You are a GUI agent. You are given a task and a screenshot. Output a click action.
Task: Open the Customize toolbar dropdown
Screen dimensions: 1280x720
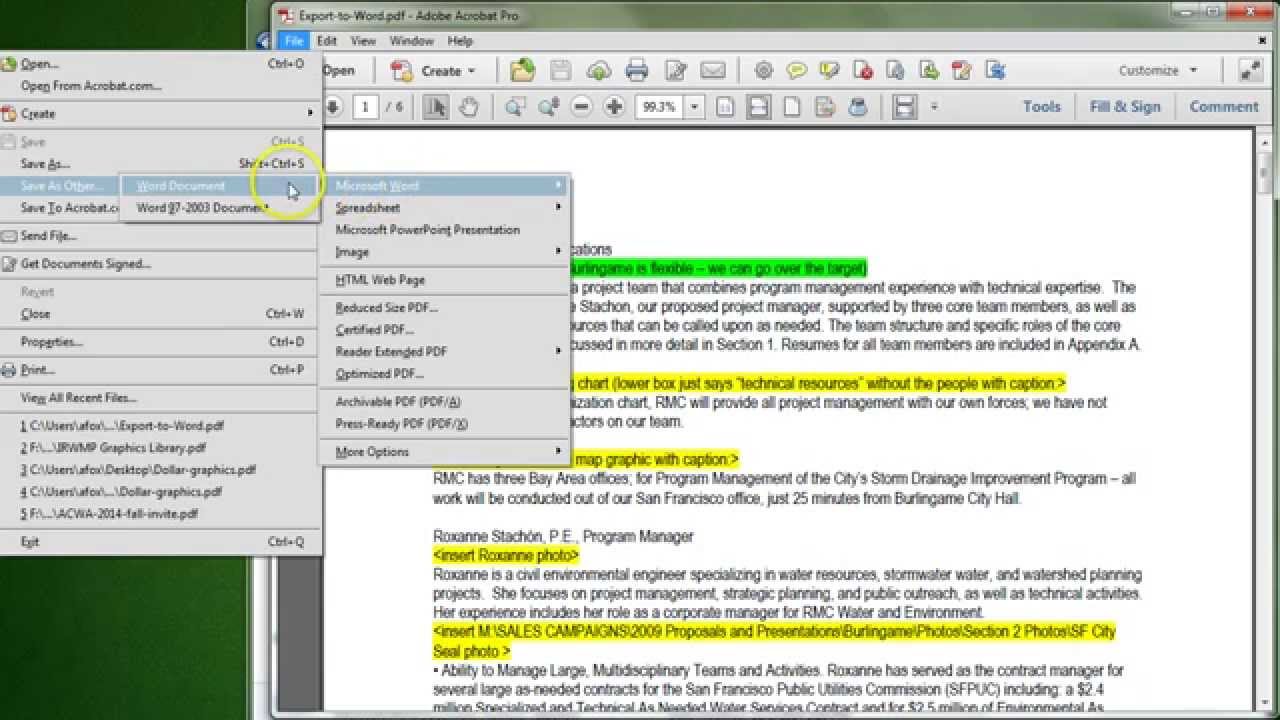pos(1157,70)
